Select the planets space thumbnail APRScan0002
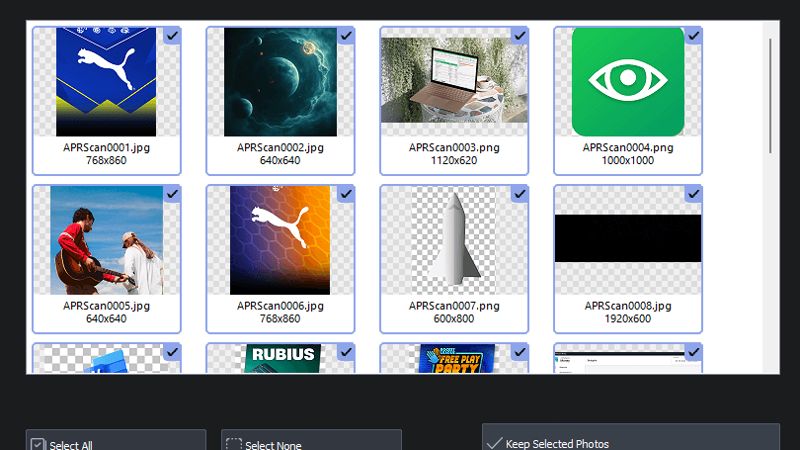 [280, 82]
